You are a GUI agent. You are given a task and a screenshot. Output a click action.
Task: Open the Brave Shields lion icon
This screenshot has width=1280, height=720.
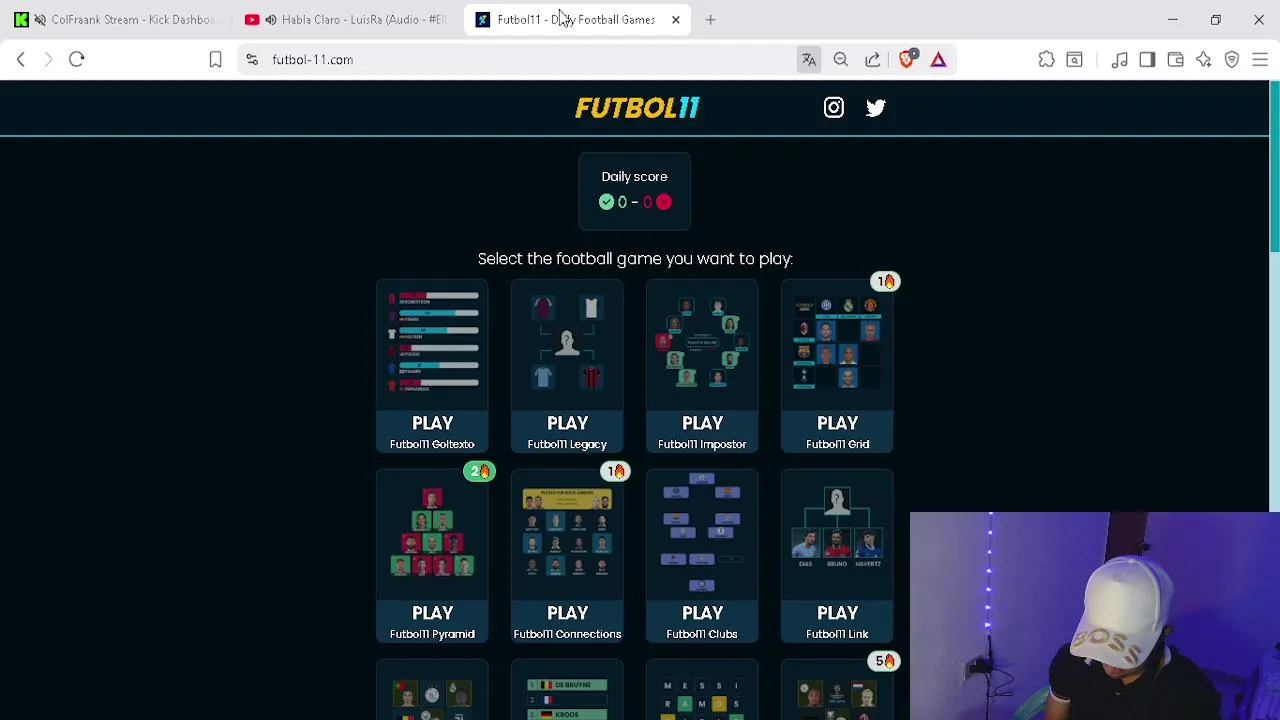coord(907,59)
